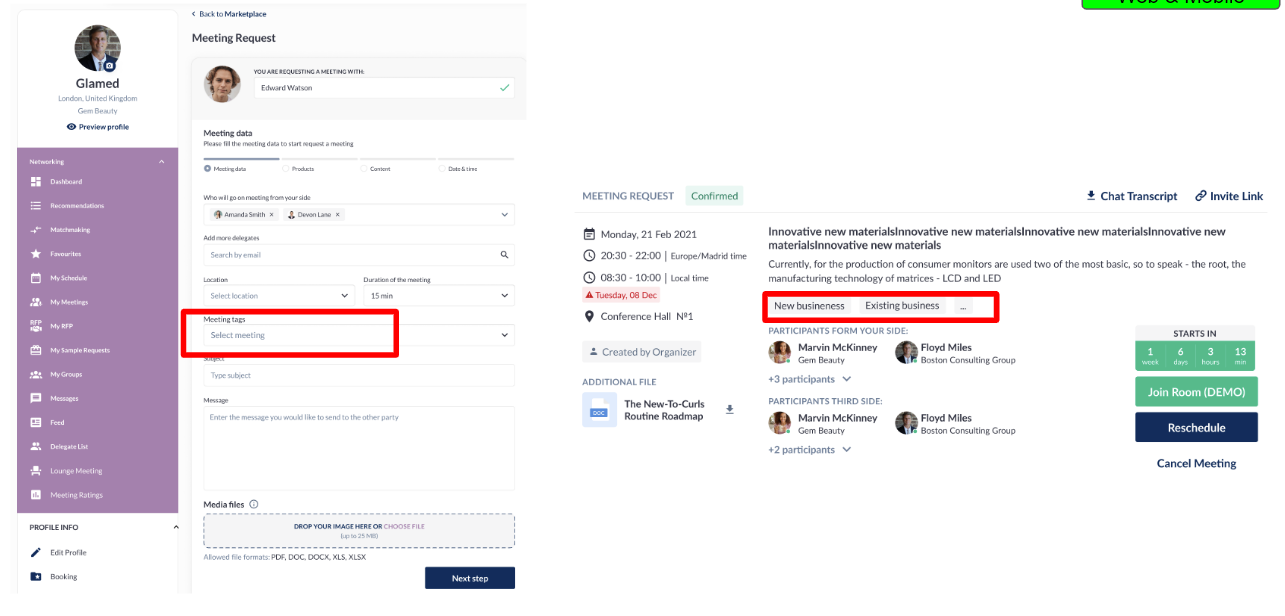Viewport: 1285px width, 616px height.
Task: Remove Amanda Smith from delegates
Action: pyautogui.click(x=272, y=215)
